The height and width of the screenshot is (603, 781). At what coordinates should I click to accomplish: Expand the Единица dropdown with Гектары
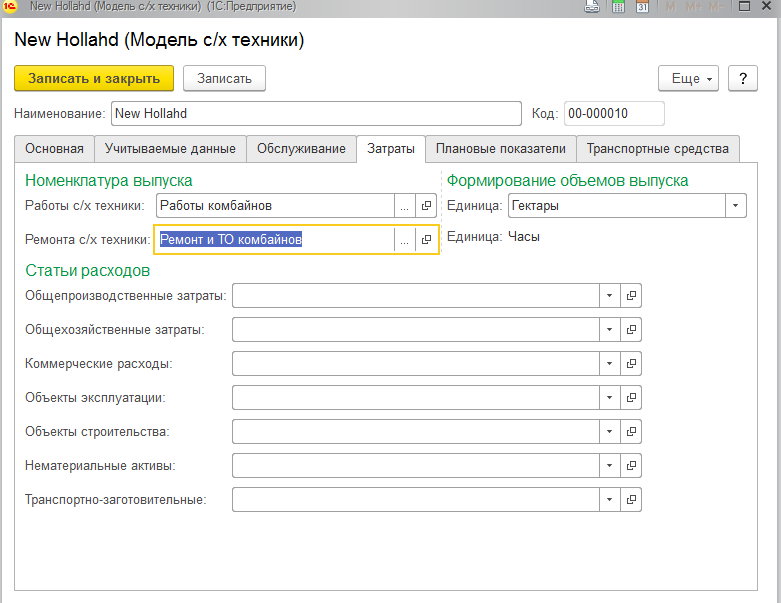click(x=736, y=206)
